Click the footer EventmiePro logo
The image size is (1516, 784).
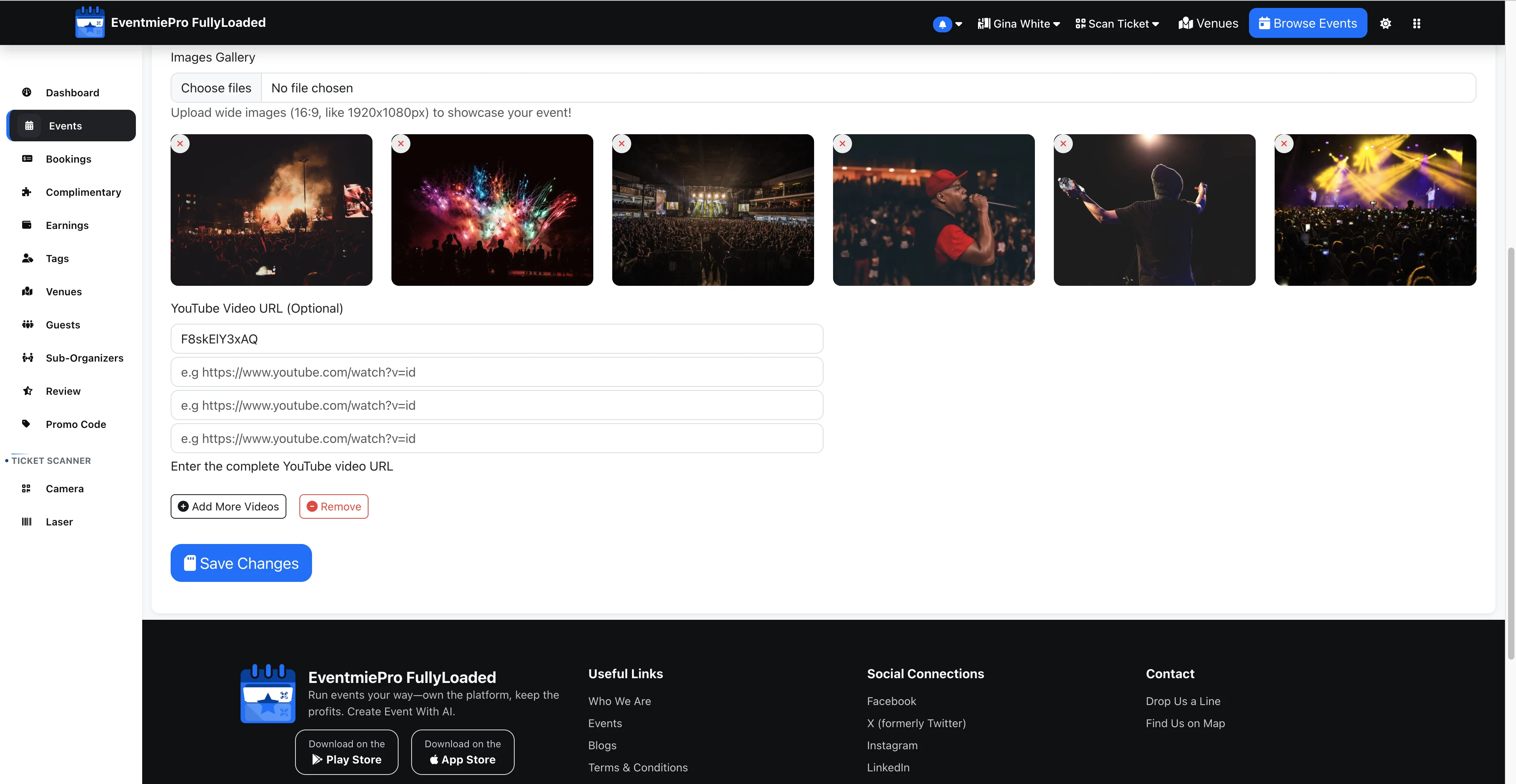click(268, 694)
